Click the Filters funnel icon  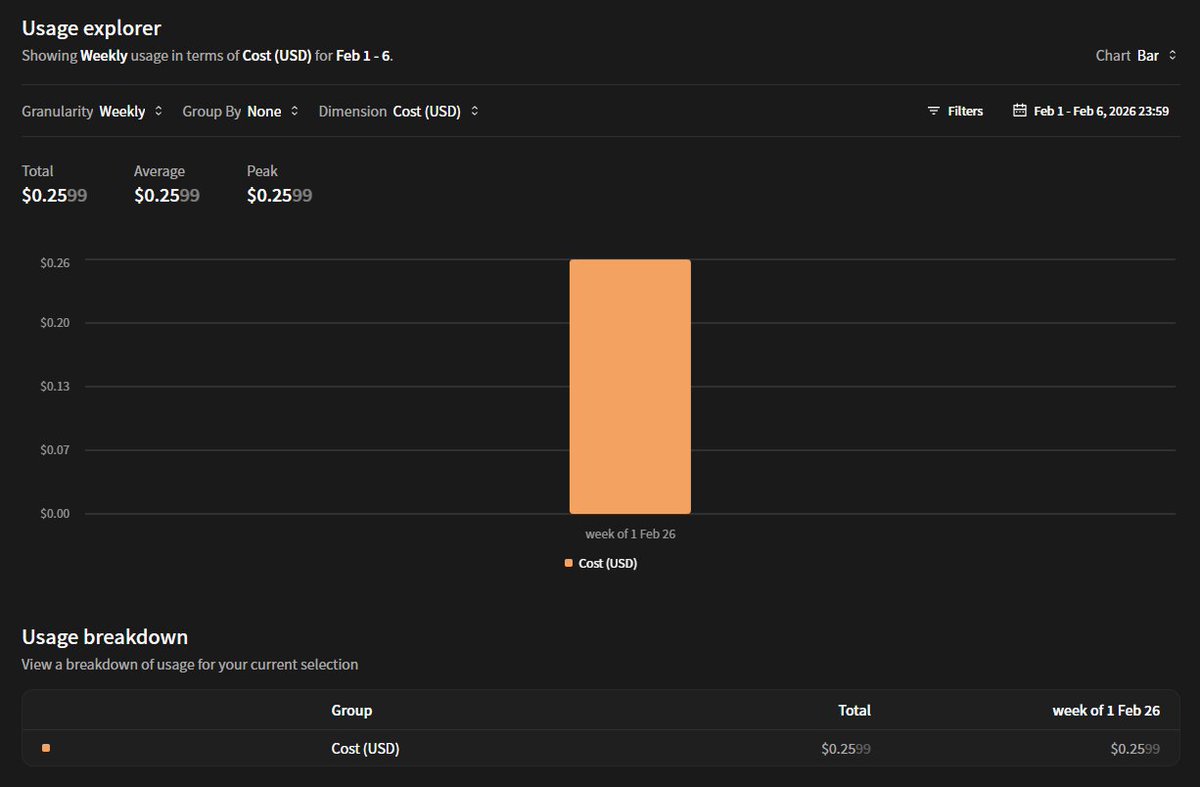pyautogui.click(x=933, y=111)
